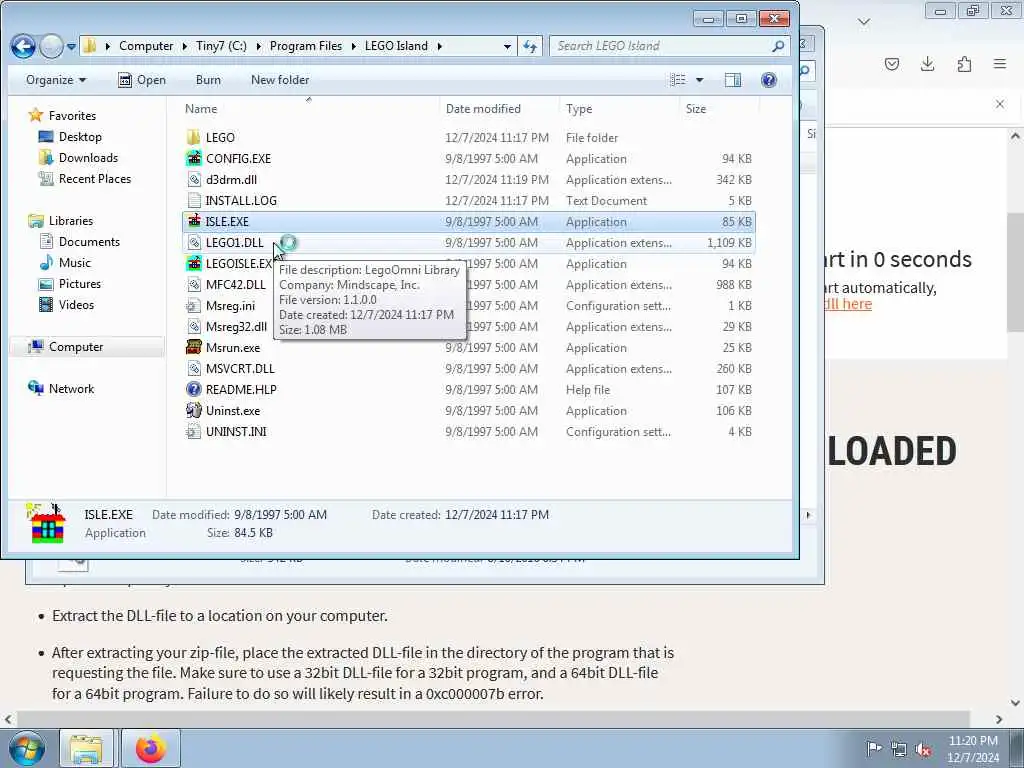
Task: Open Libraries in the navigation pane
Action: 71,221
